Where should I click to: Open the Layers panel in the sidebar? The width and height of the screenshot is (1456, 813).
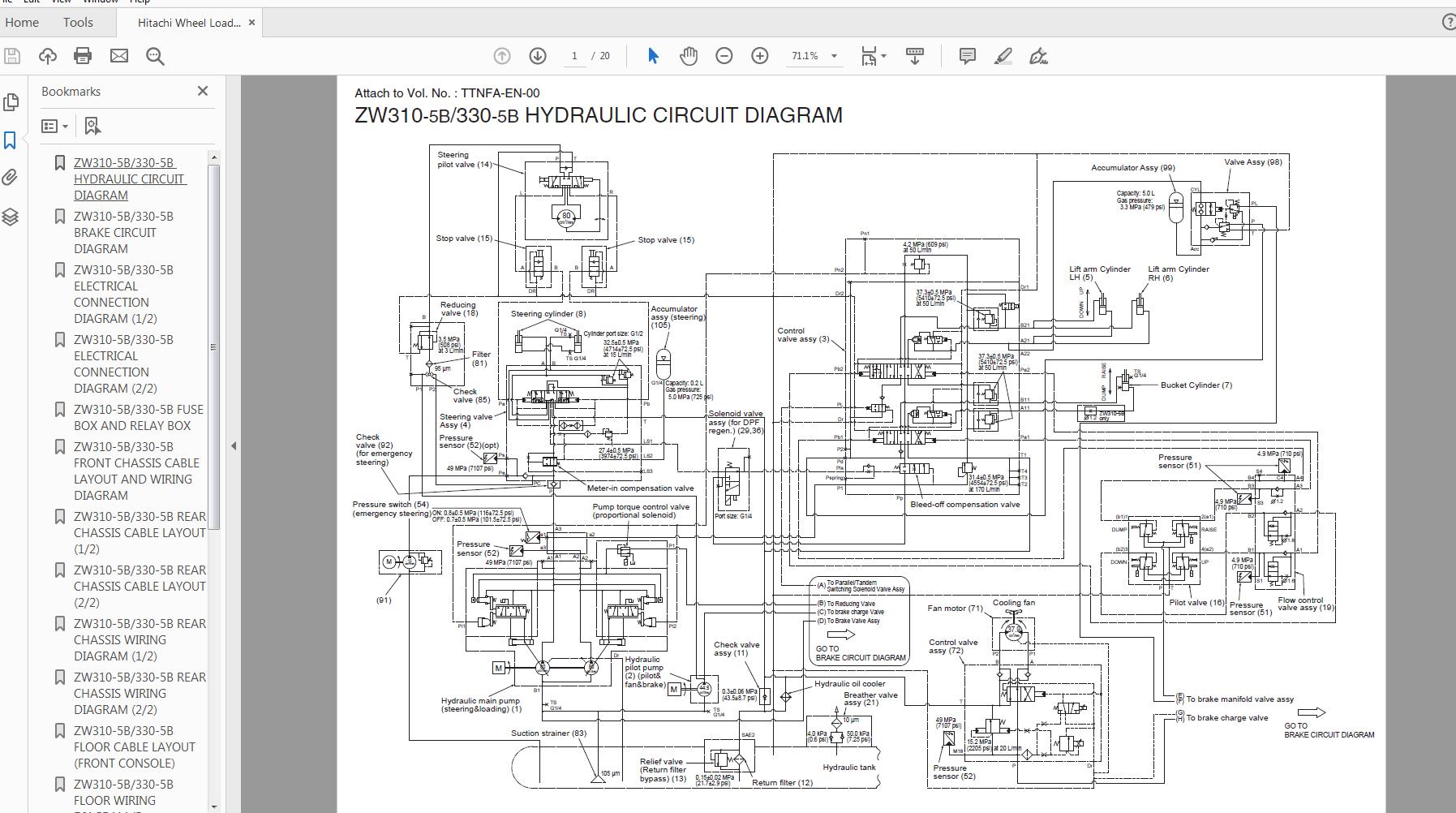pyautogui.click(x=11, y=216)
